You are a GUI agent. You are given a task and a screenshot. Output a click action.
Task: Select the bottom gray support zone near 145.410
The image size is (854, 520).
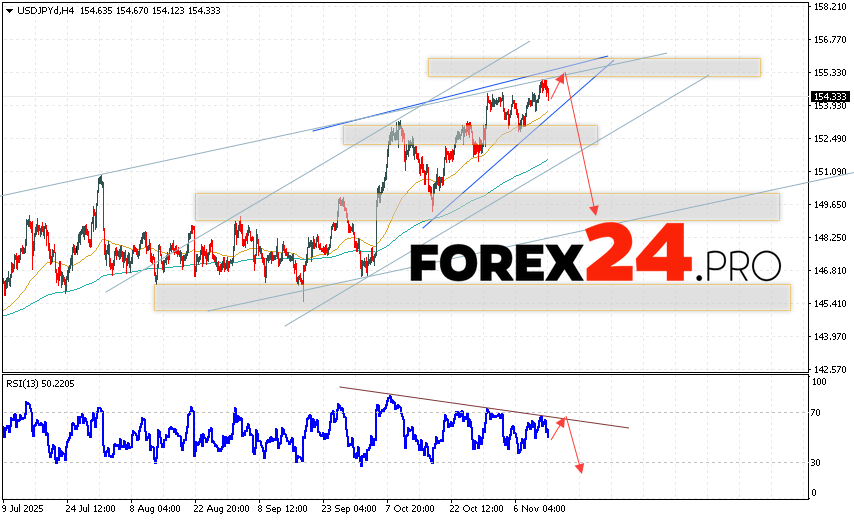pos(472,297)
